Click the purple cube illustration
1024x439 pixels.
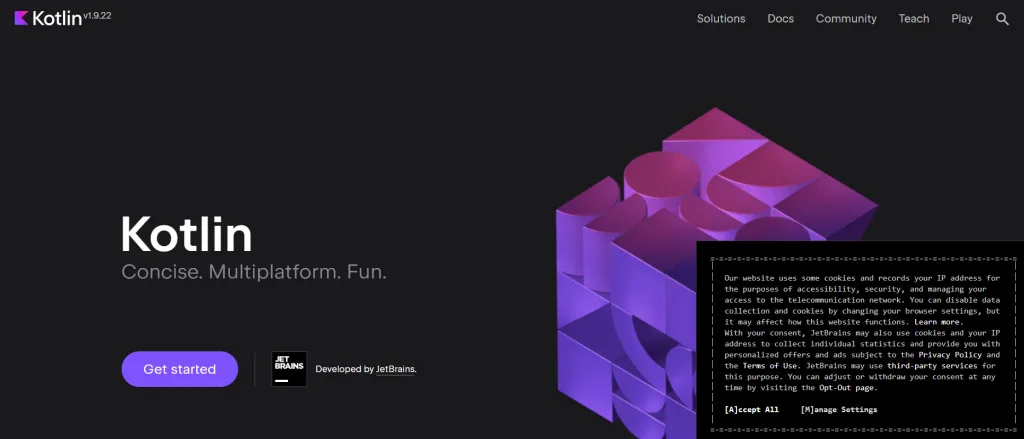click(x=718, y=274)
